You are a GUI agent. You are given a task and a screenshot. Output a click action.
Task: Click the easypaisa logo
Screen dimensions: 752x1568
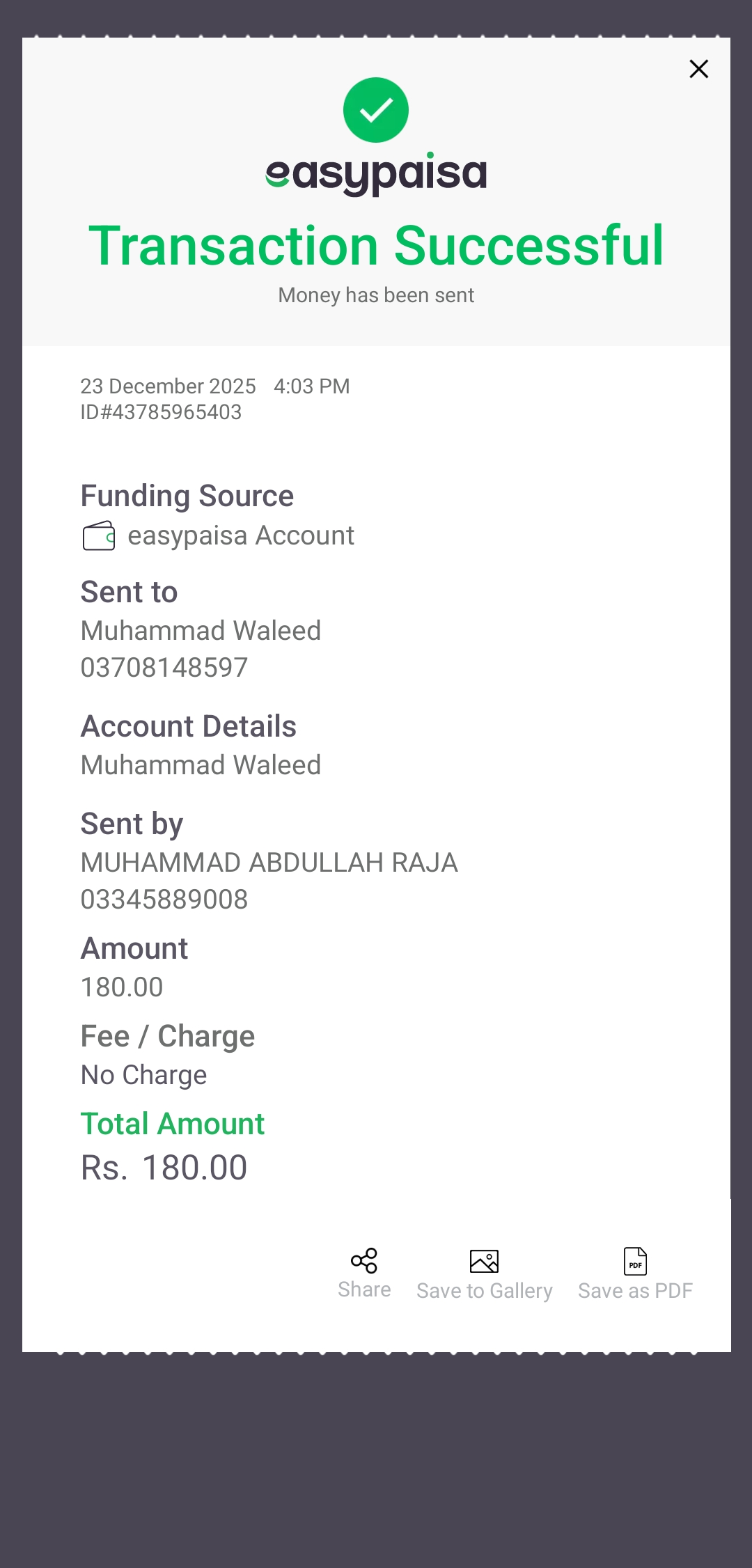376,174
